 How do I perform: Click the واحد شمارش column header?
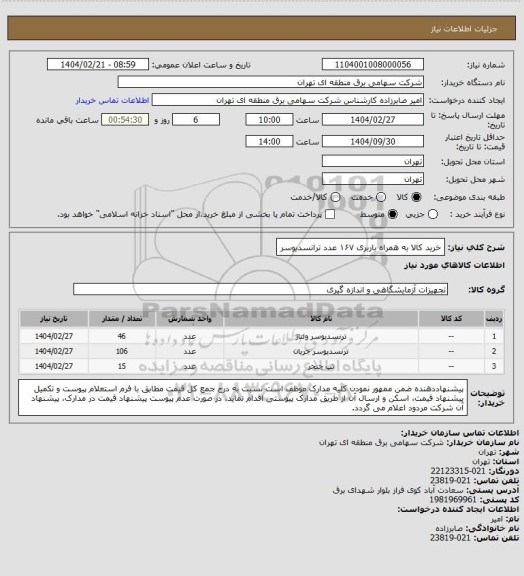tap(190, 319)
